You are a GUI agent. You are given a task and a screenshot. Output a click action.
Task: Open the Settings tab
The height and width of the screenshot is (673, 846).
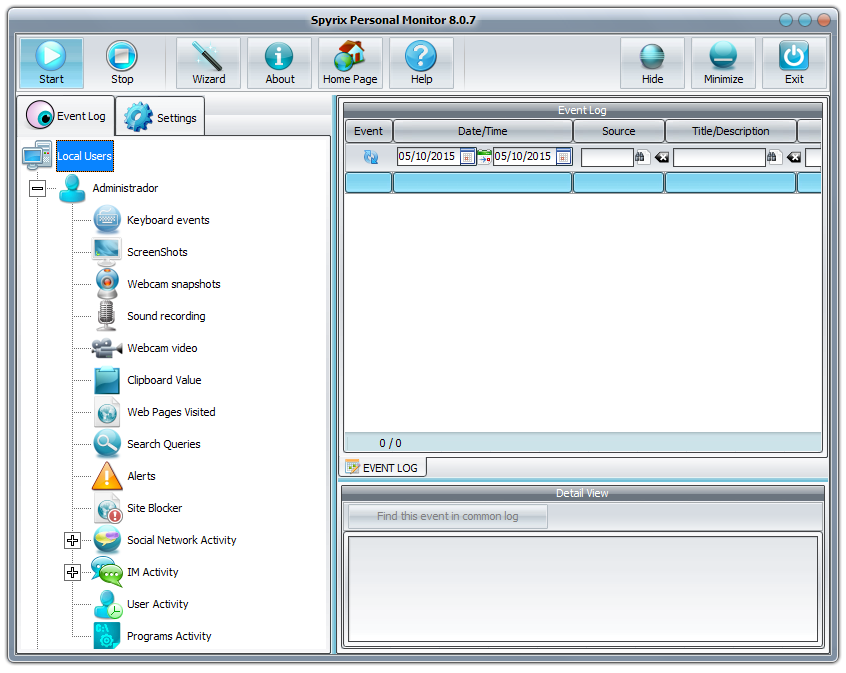160,117
